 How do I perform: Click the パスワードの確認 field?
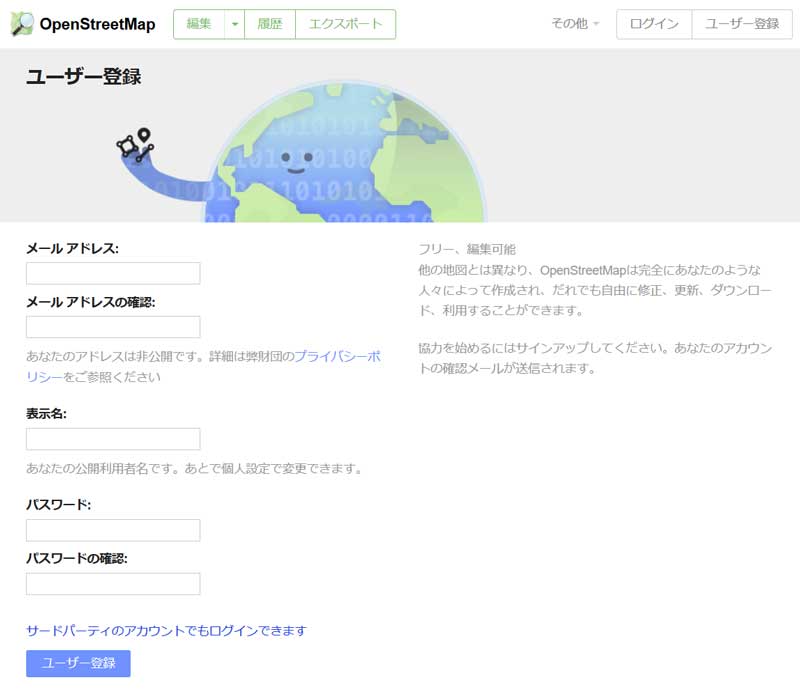point(112,583)
